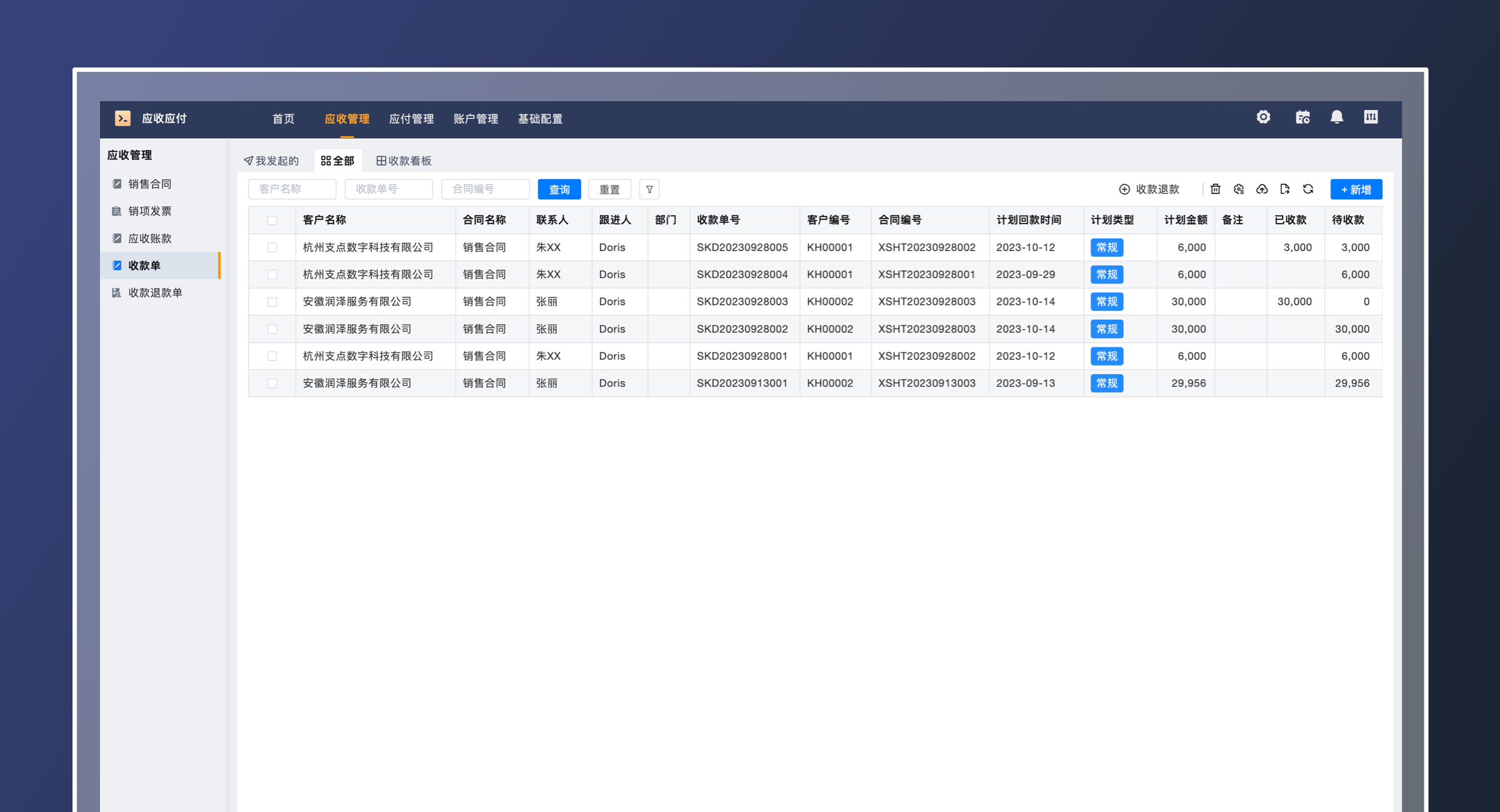This screenshot has width=1500, height=812.
Task: Open the filter funnel icon
Action: [x=649, y=189]
